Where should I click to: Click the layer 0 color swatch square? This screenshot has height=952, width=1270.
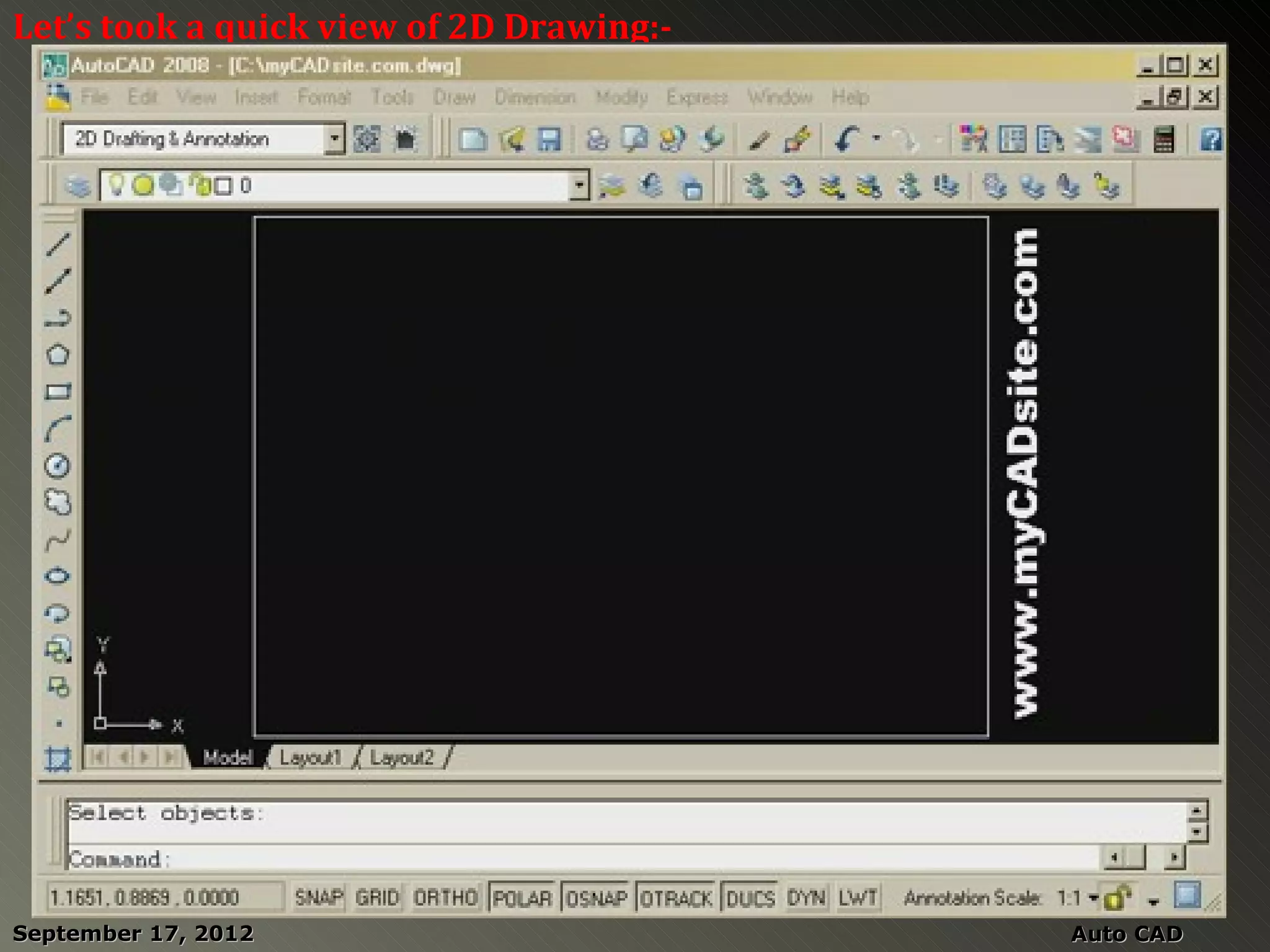click(x=224, y=186)
